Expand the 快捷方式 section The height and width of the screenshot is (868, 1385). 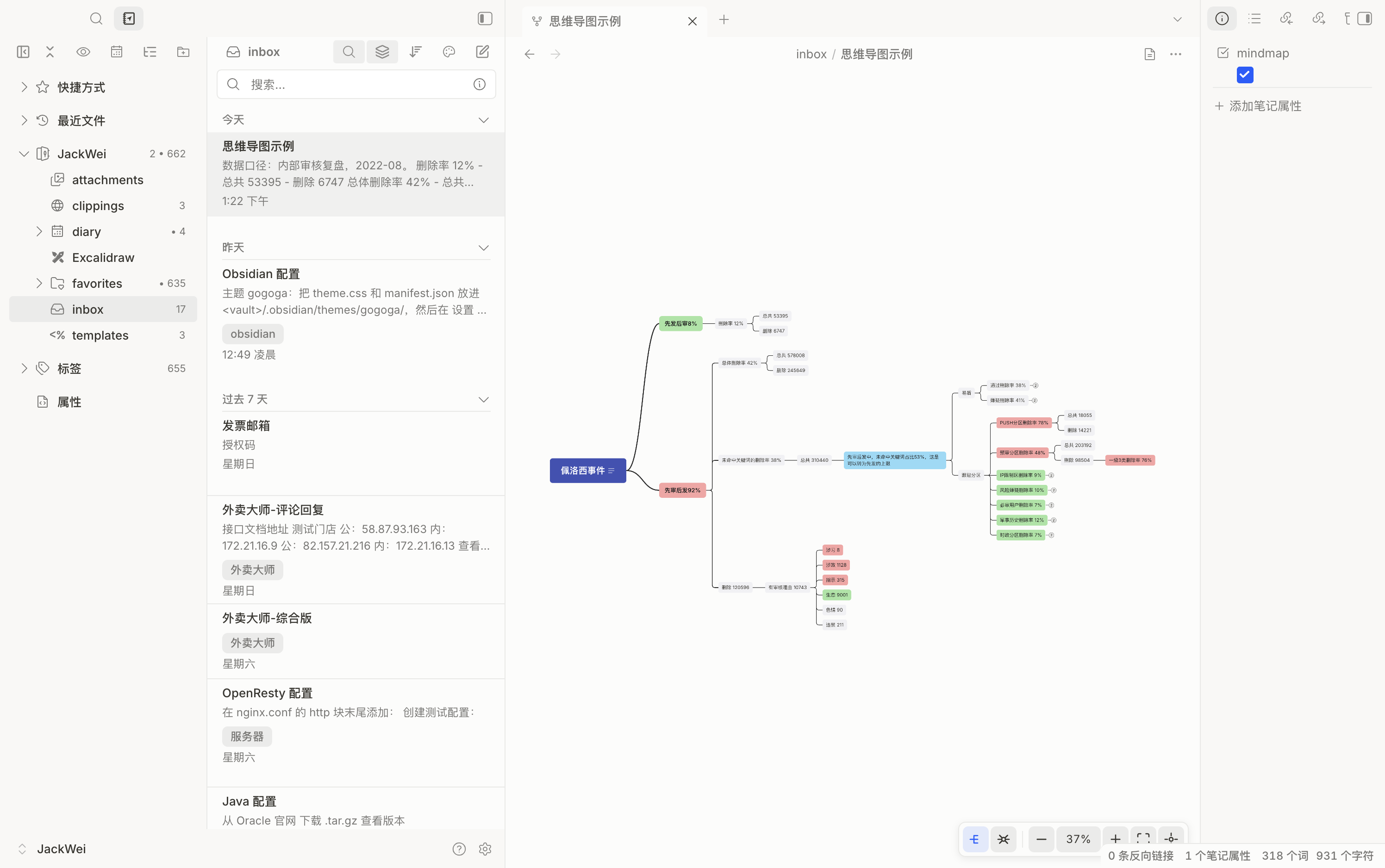[24, 87]
